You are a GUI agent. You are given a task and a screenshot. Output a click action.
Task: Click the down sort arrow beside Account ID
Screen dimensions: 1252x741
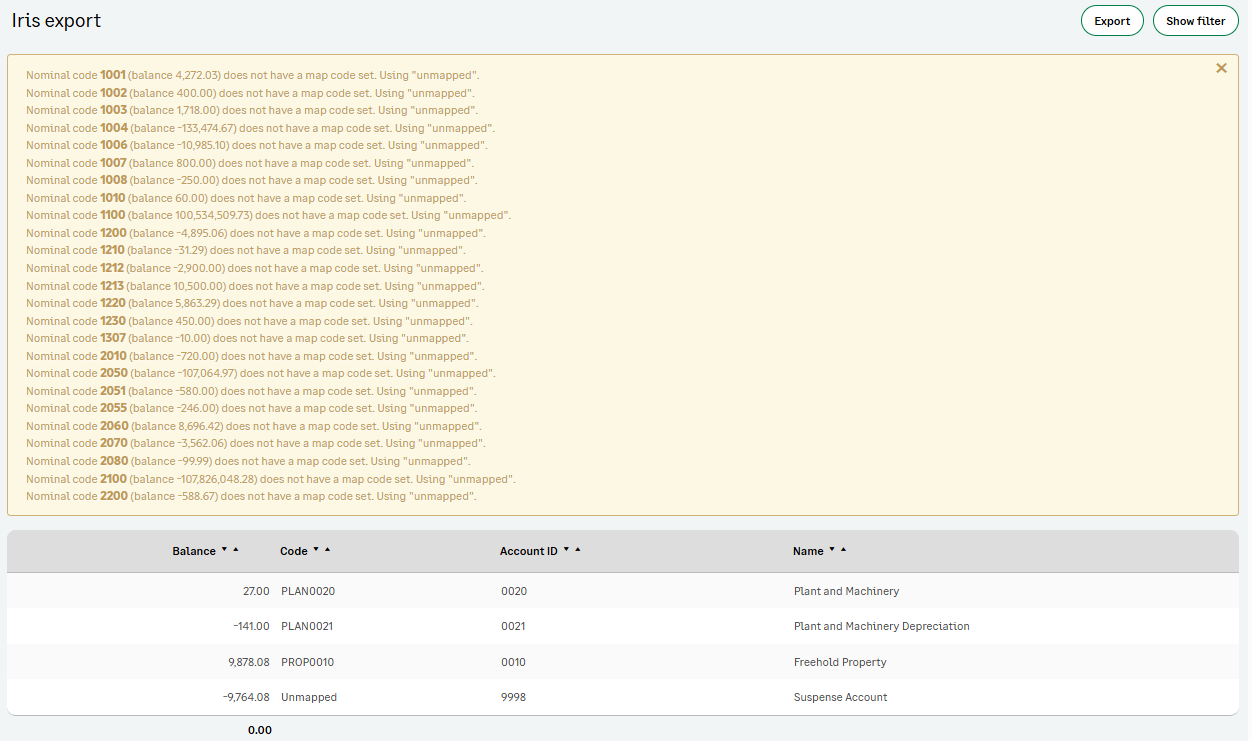click(566, 549)
